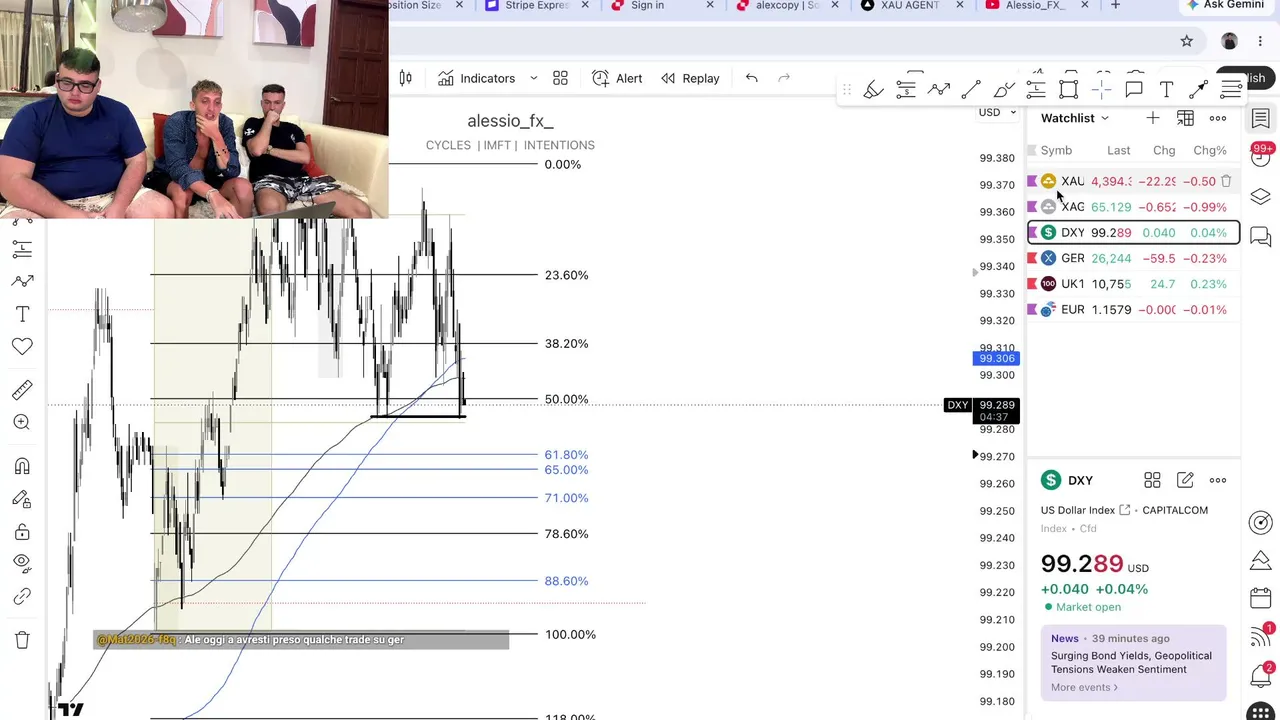The image size is (1280, 720).
Task: Expand the favorite indicators dropdown arrow
Action: tap(533, 78)
